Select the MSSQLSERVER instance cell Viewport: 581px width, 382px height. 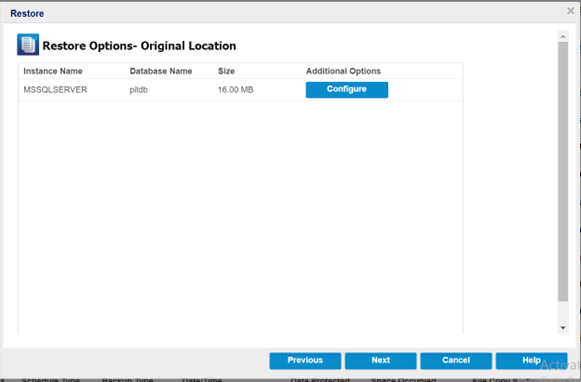pyautogui.click(x=55, y=90)
